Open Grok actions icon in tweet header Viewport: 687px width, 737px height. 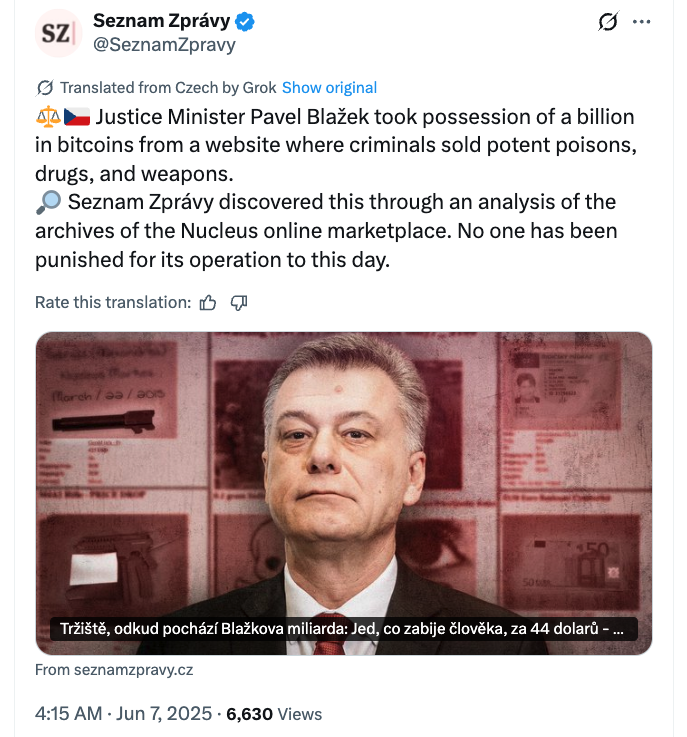click(607, 22)
